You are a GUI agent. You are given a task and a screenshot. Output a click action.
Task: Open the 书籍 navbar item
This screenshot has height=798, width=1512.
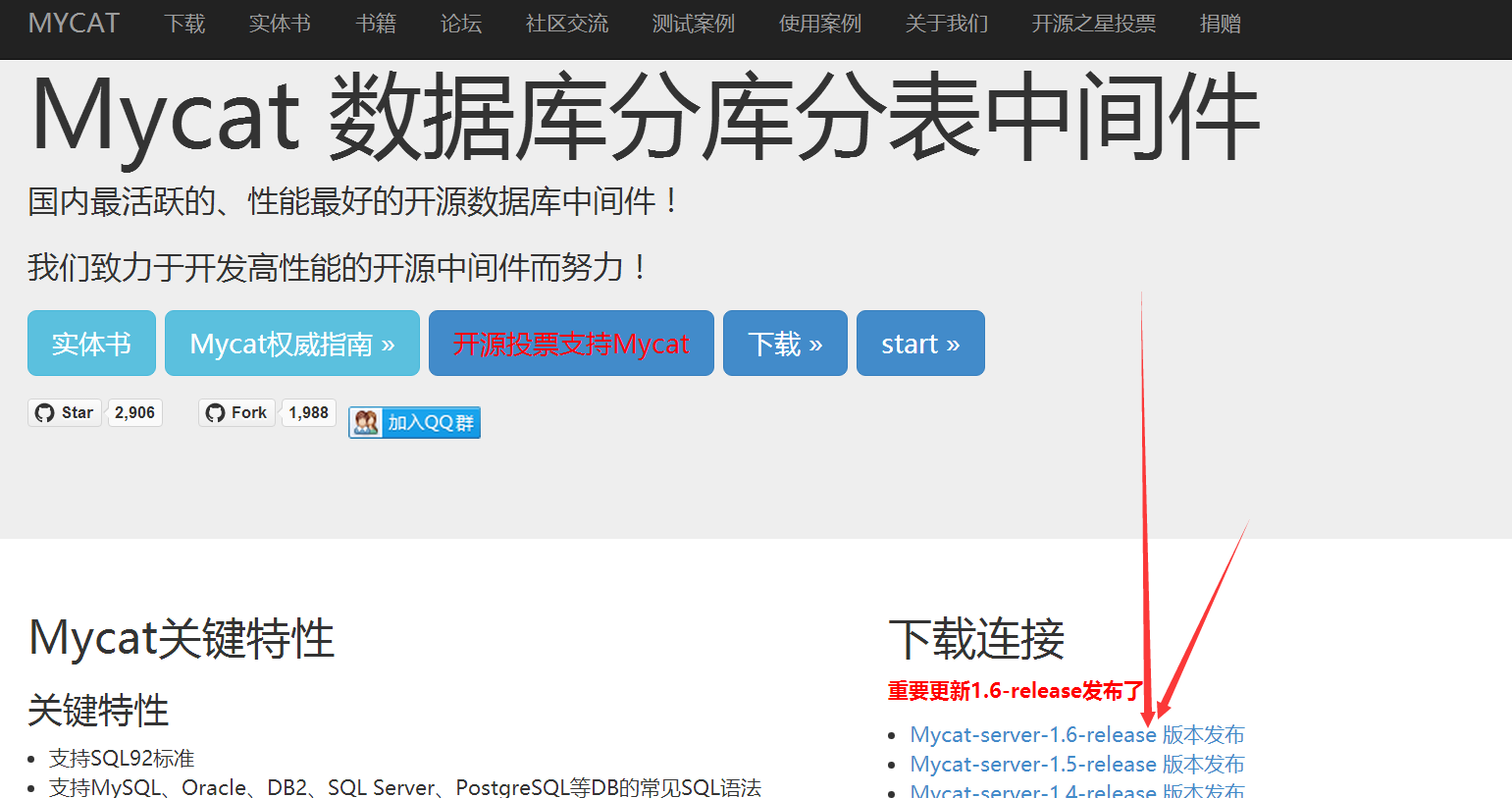click(376, 24)
